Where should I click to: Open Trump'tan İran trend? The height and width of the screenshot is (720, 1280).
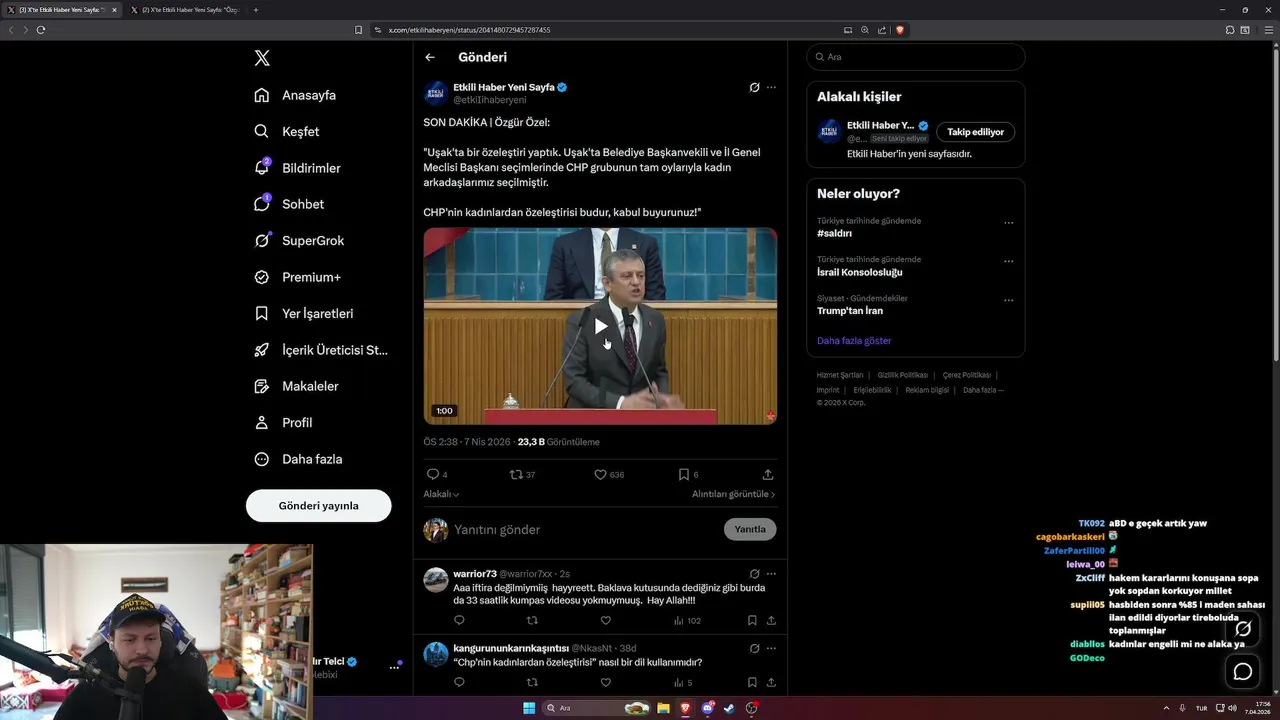pyautogui.click(x=850, y=311)
